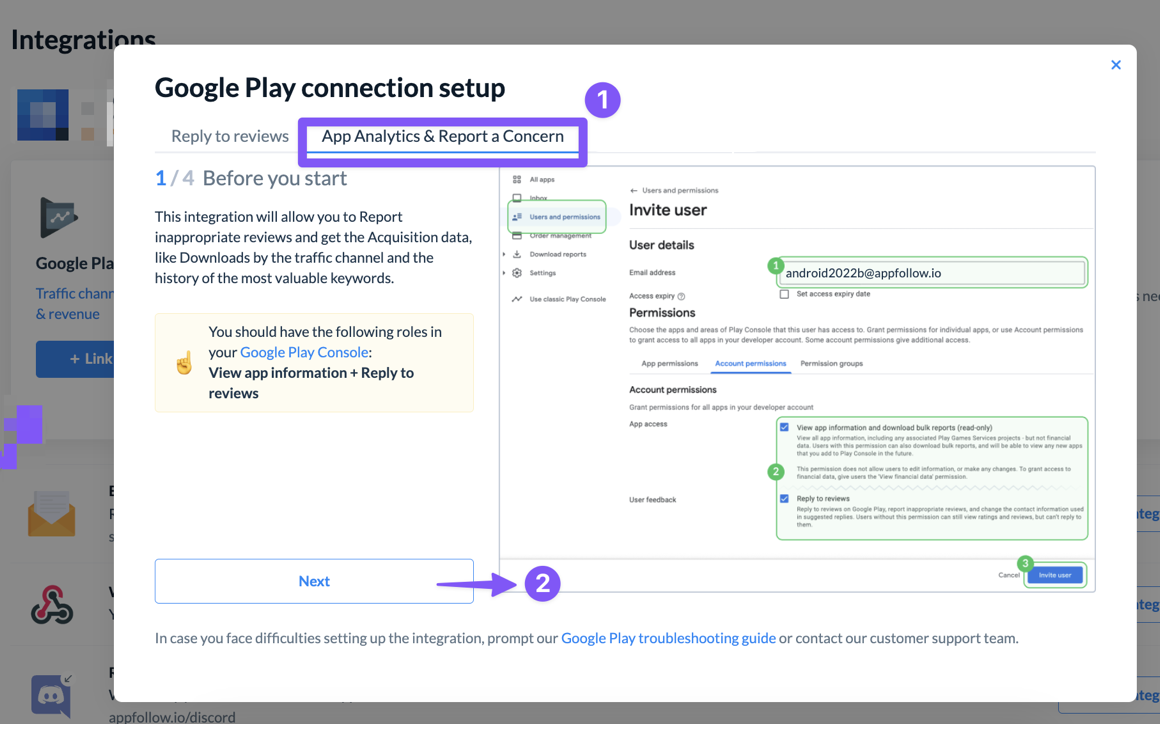Expand the Settings menu arrow

point(504,273)
